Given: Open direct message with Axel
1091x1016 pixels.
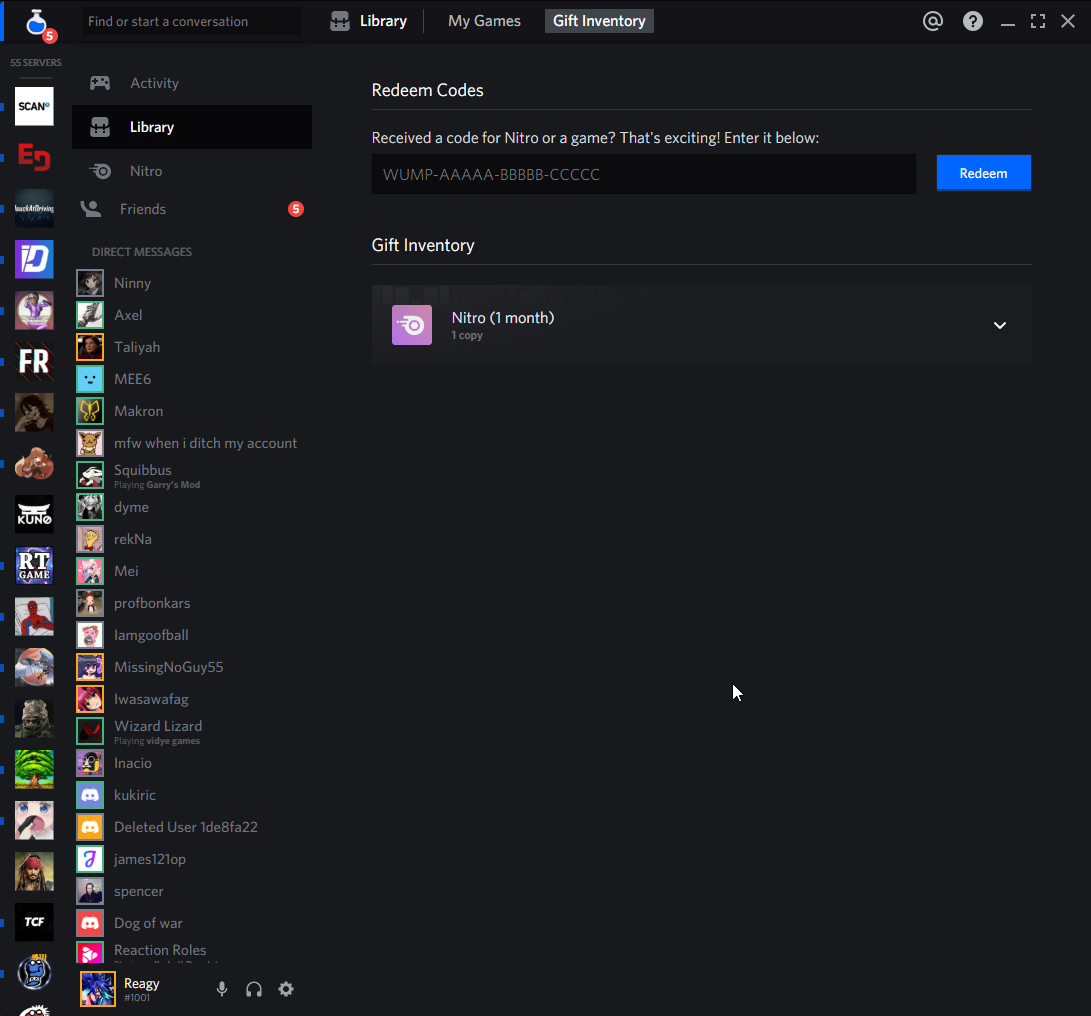Looking at the screenshot, I should tap(192, 315).
